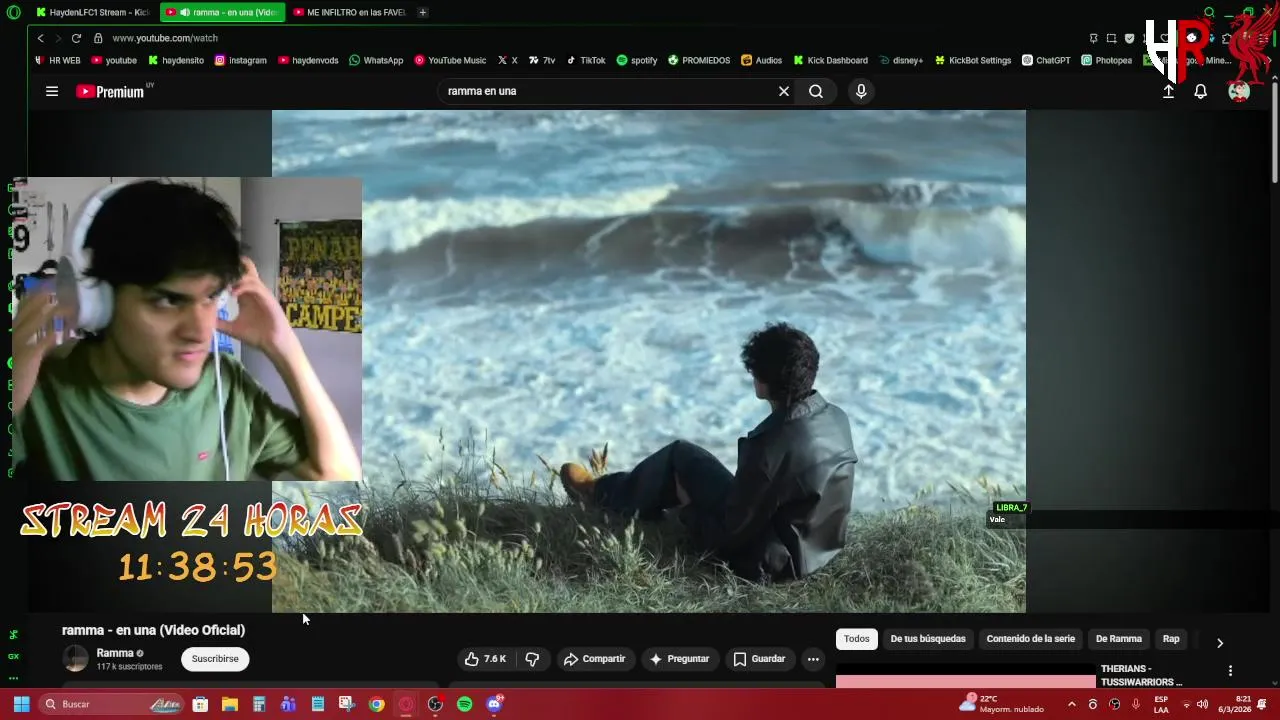Open the ChatGPT bookmark
Screen dimensions: 1280x720
pyautogui.click(x=1046, y=60)
